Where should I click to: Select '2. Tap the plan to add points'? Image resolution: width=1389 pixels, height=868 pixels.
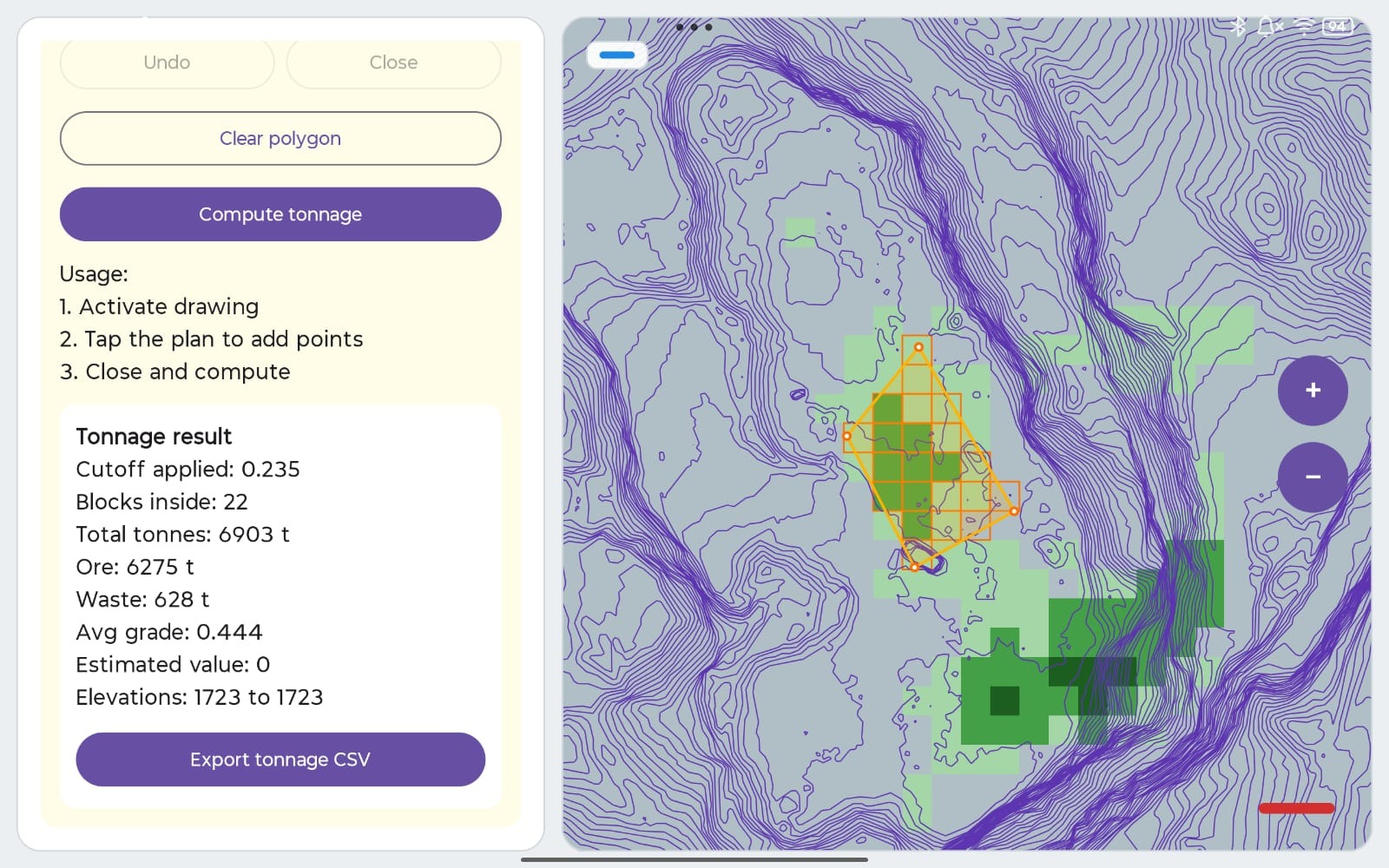(x=211, y=339)
